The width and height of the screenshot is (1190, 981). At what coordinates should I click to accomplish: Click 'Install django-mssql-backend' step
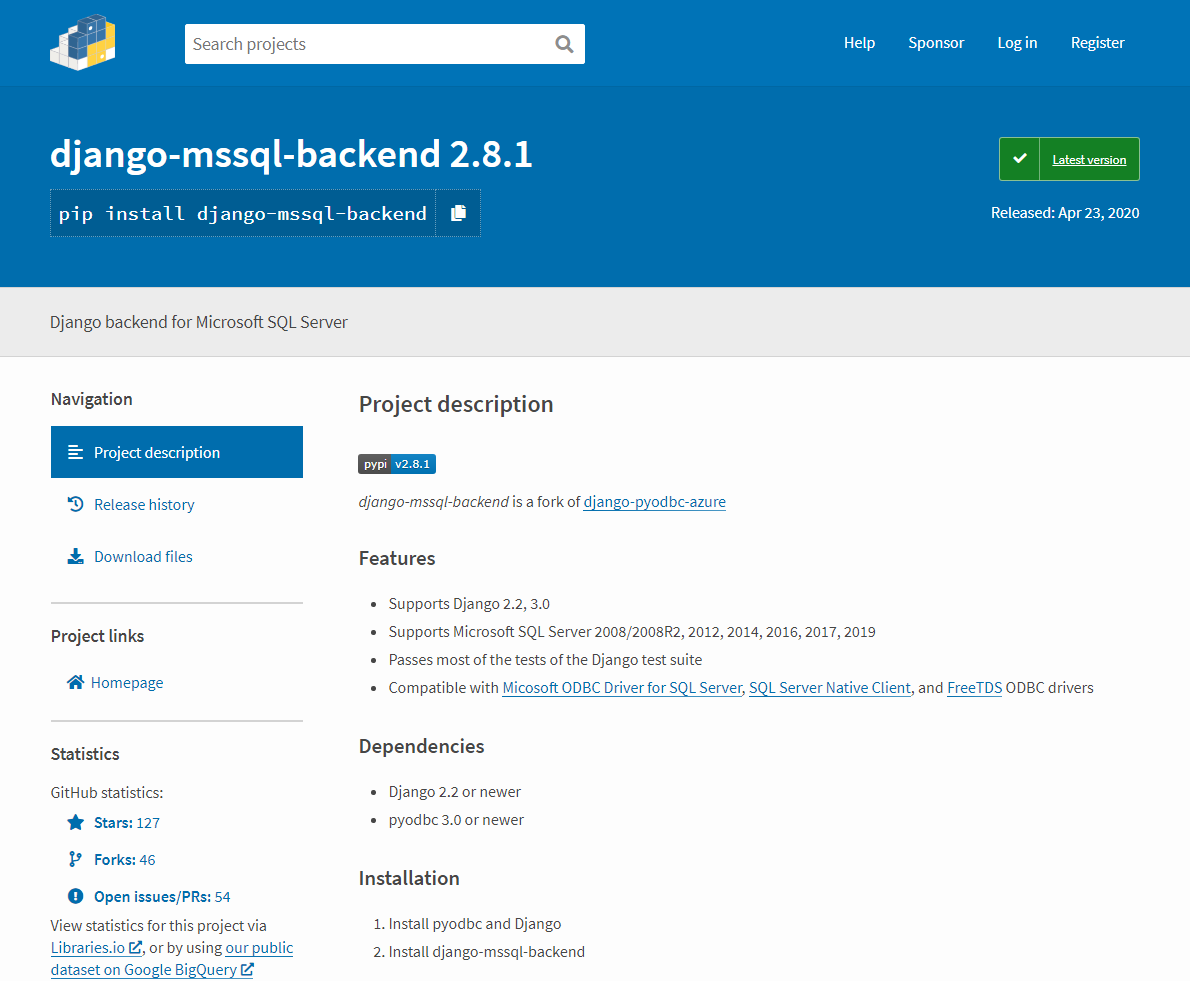pyautogui.click(x=486, y=952)
